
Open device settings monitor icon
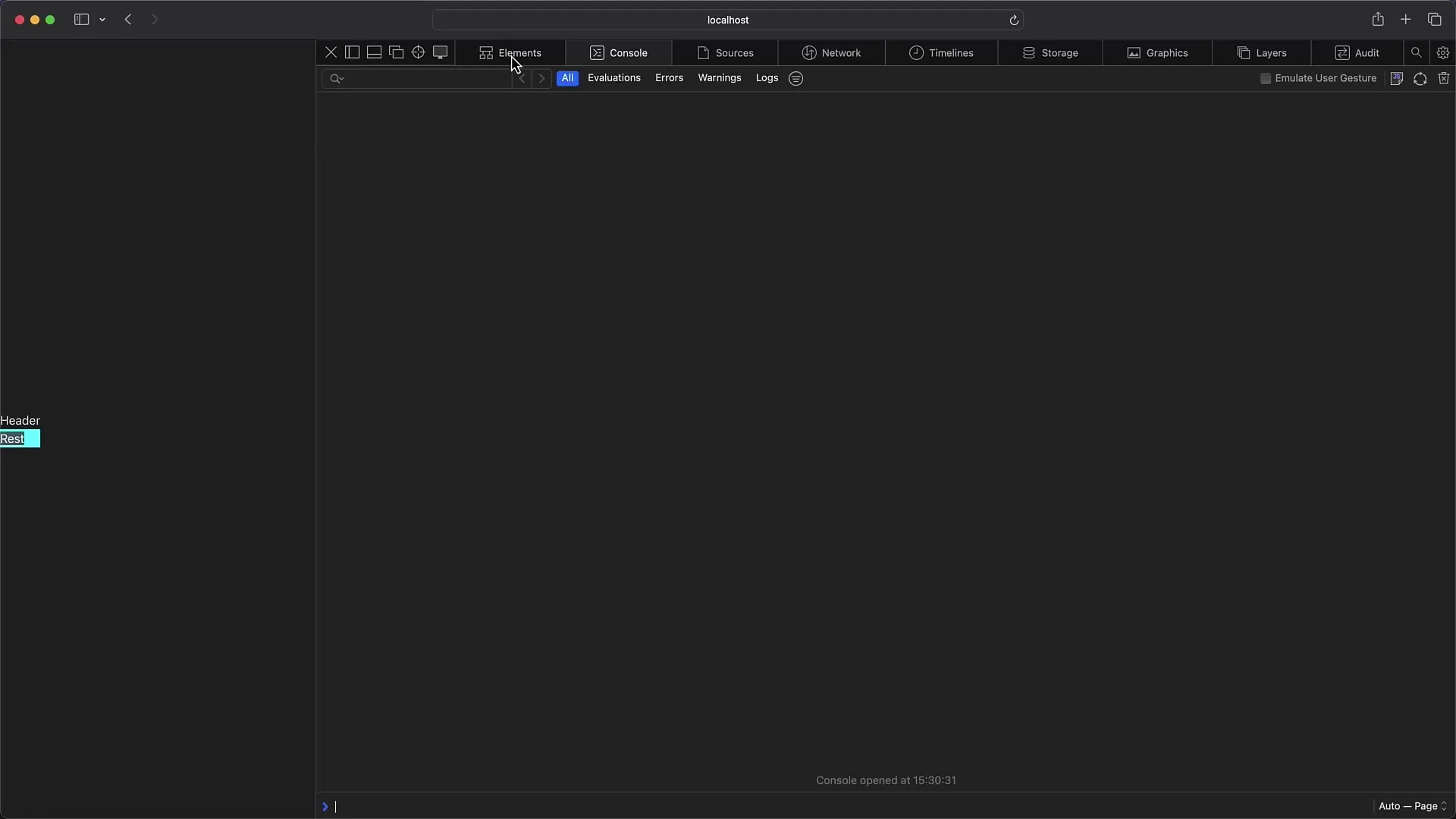440,52
